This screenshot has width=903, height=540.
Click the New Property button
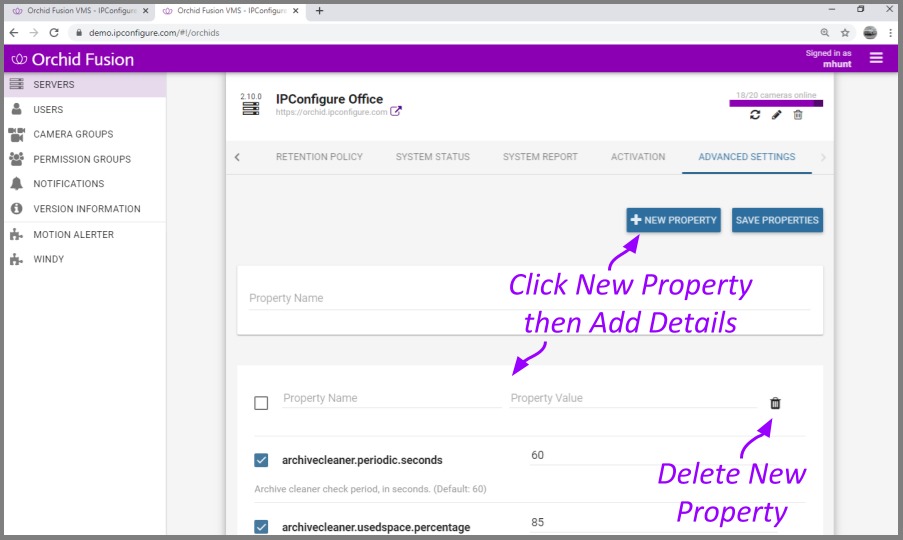coord(673,220)
